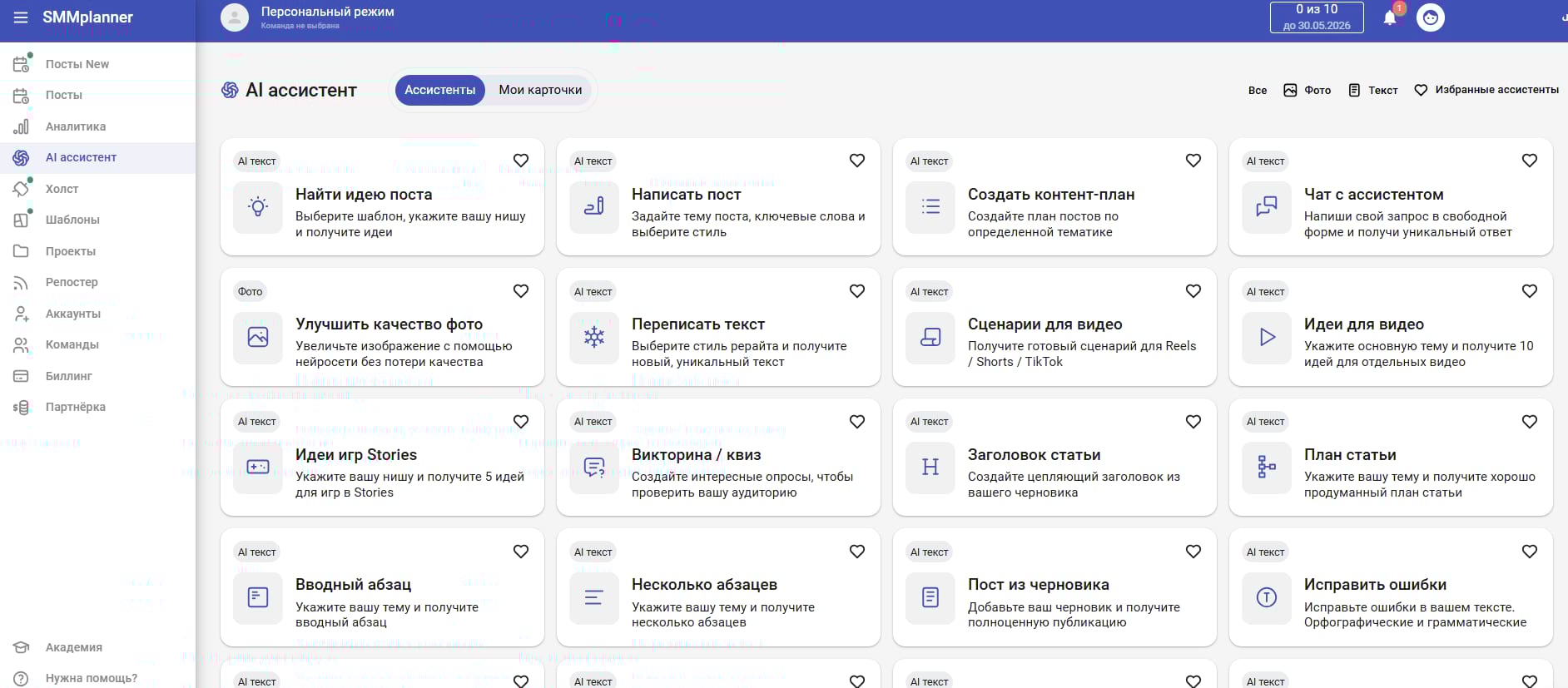Screen dimensions: 1568x688
Task: Click the Проекты folder icon
Action: [x=22, y=251]
